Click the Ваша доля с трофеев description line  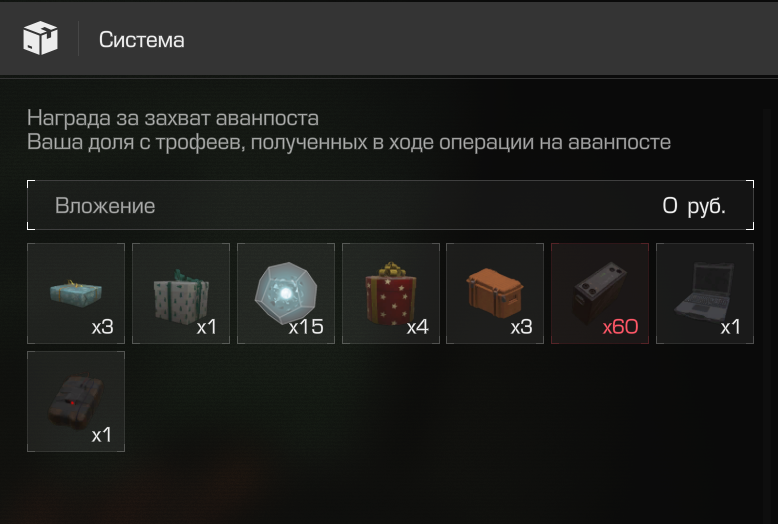[x=349, y=142]
